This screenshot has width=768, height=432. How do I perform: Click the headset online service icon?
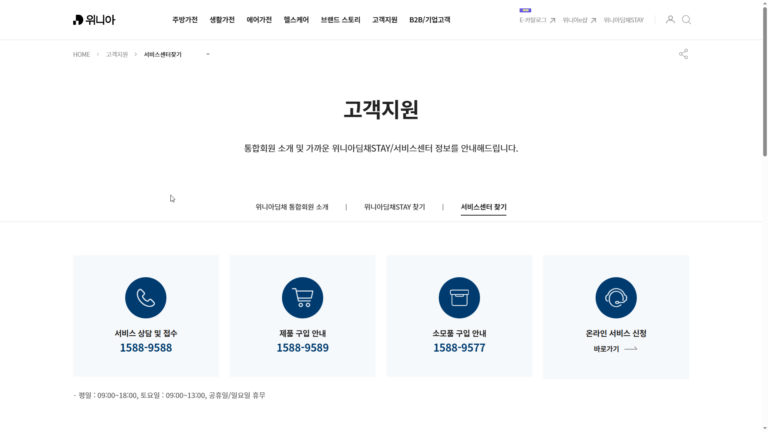click(616, 298)
